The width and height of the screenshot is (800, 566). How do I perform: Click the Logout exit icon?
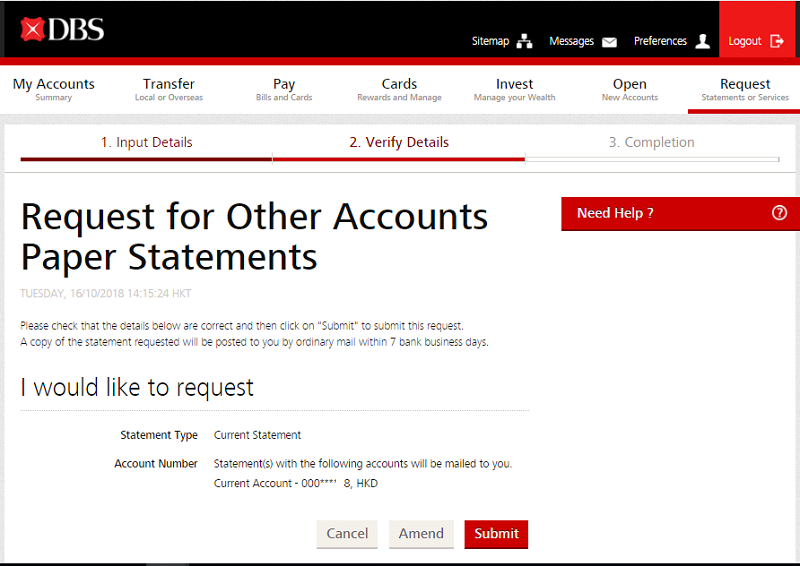(x=777, y=41)
